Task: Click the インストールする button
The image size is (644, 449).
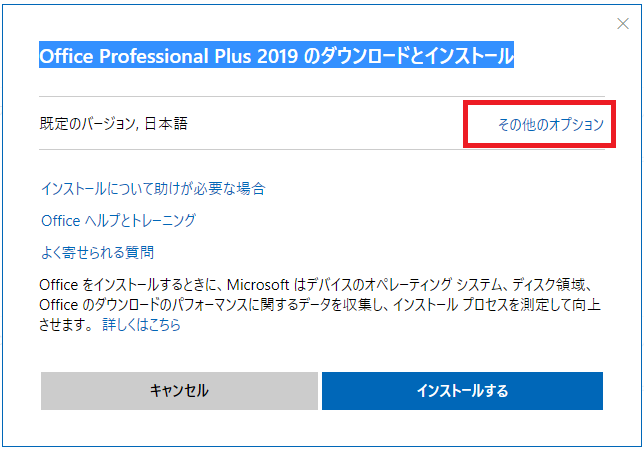Action: (462, 391)
